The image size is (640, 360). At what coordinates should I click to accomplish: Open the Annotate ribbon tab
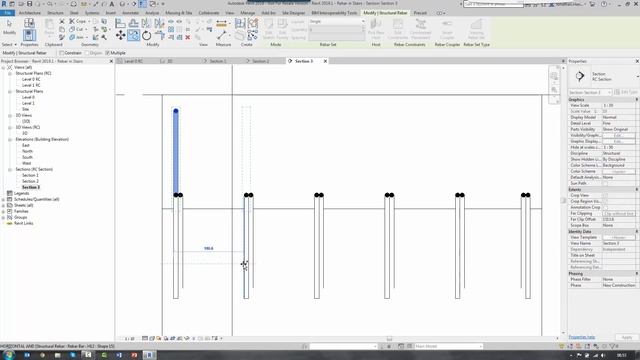130,13
